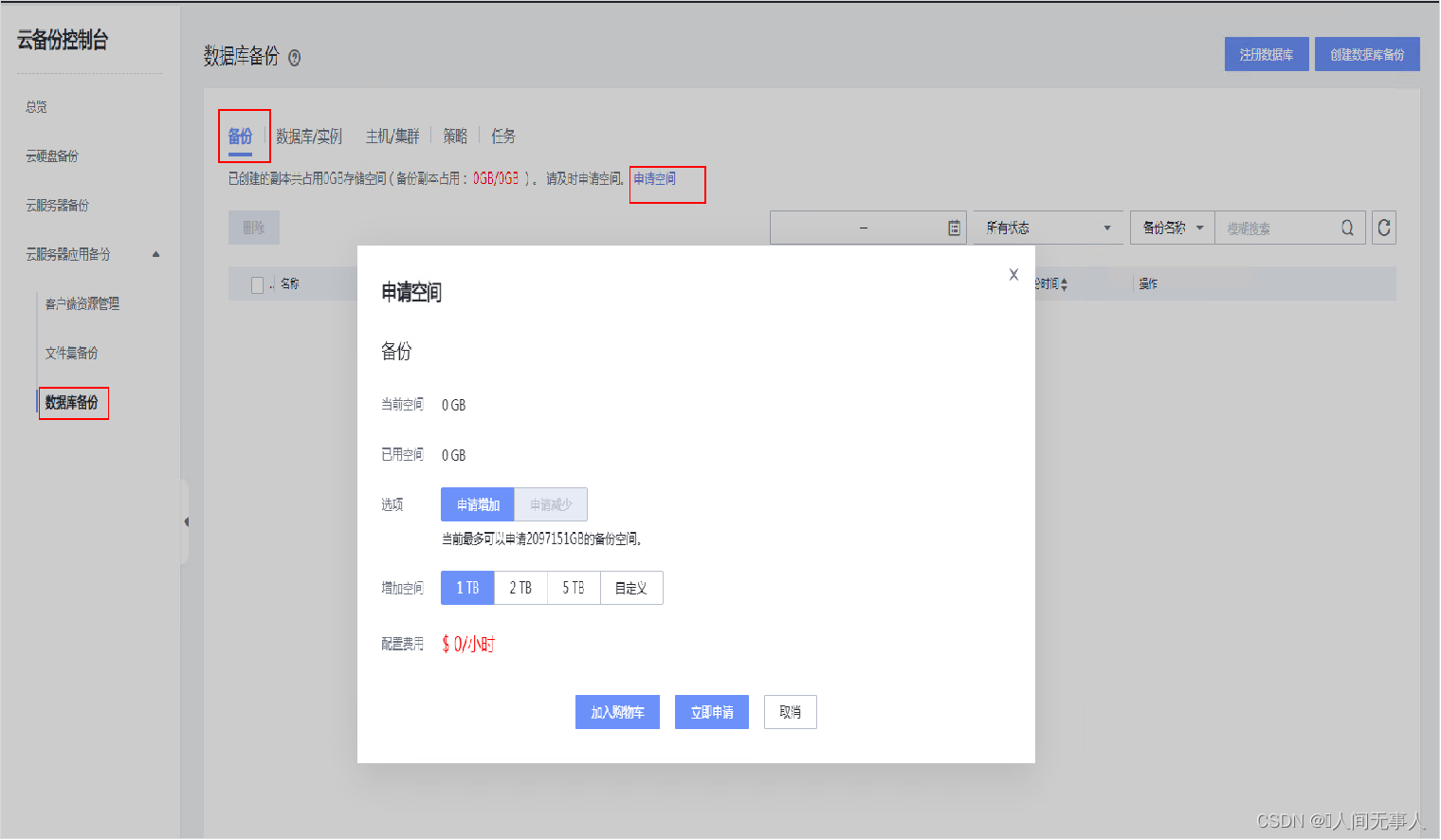Collapse the 云服务器应用备份 menu group
The height and width of the screenshot is (840, 1441).
pyautogui.click(x=156, y=254)
